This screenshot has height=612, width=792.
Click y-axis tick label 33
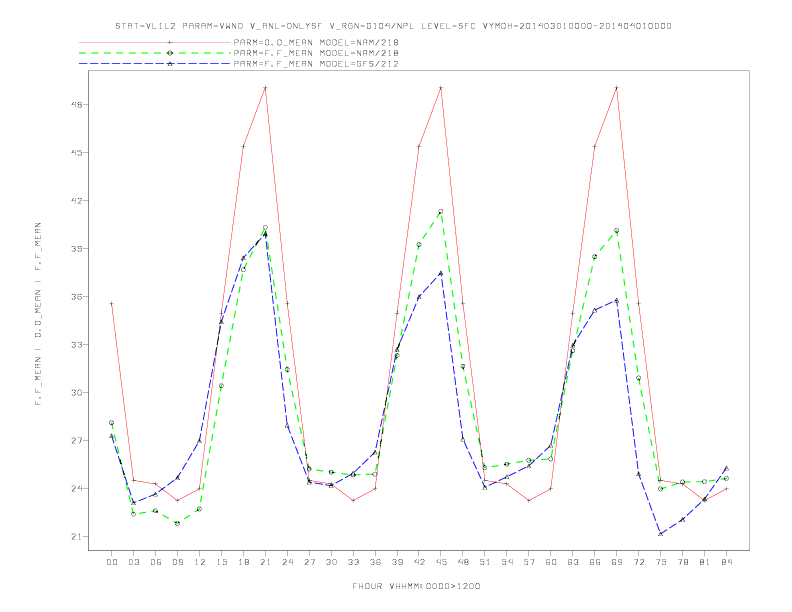[x=76, y=344]
